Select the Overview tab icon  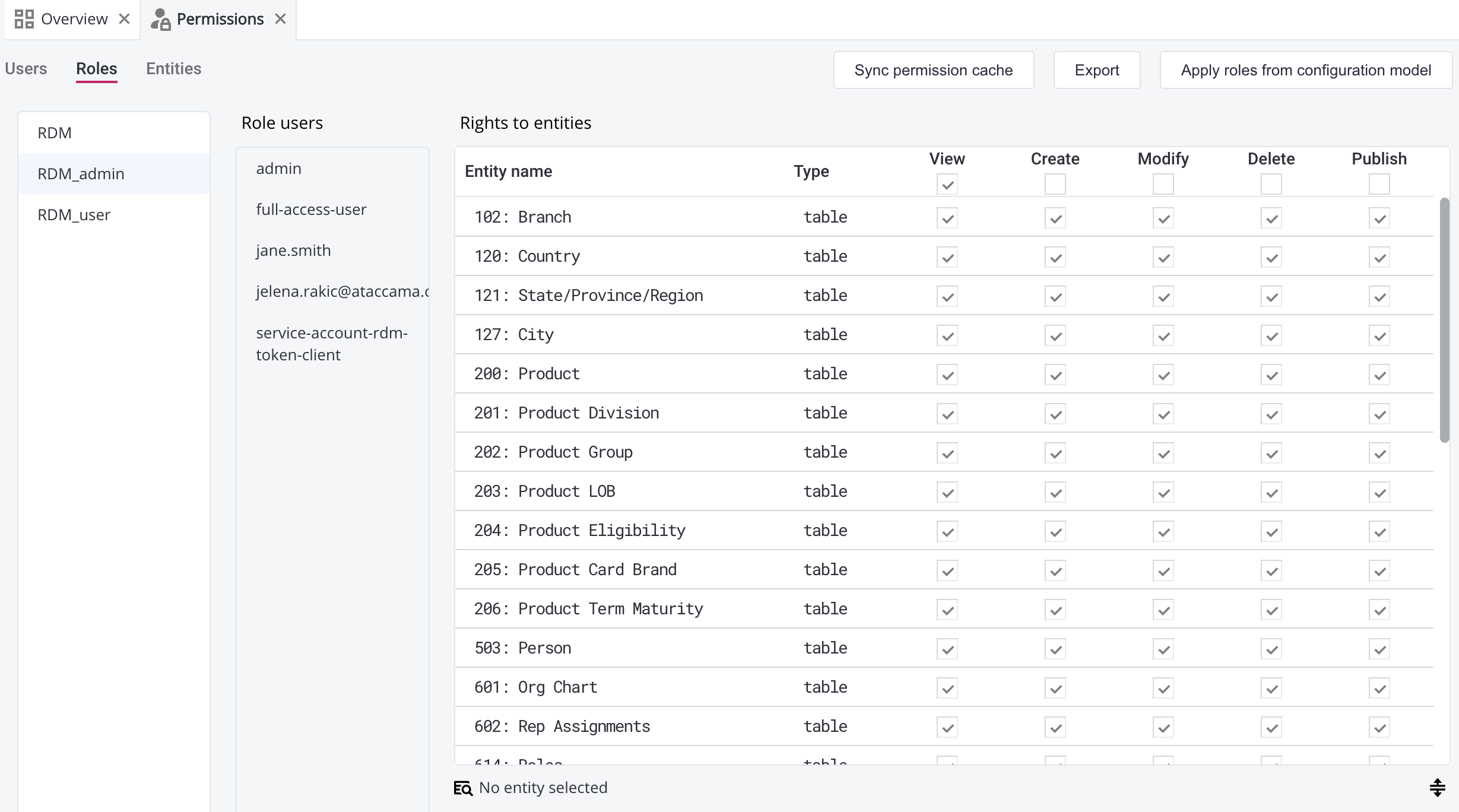(24, 18)
